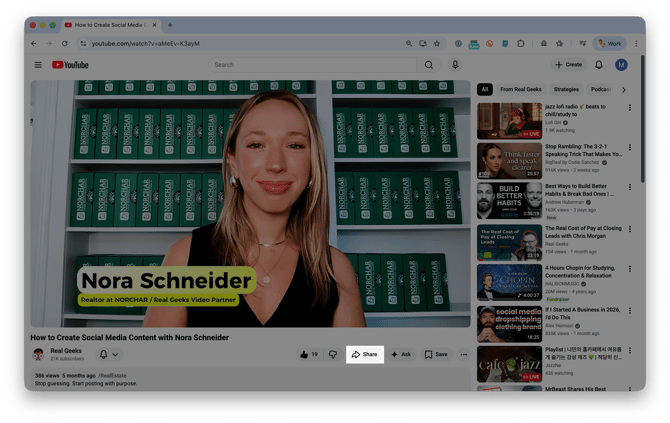The width and height of the screenshot is (670, 423).
Task: Like the video with thumbs up
Action: (309, 354)
